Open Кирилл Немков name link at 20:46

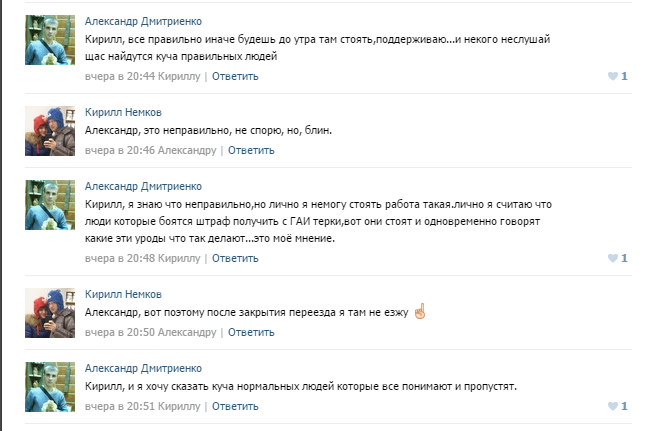coord(123,112)
